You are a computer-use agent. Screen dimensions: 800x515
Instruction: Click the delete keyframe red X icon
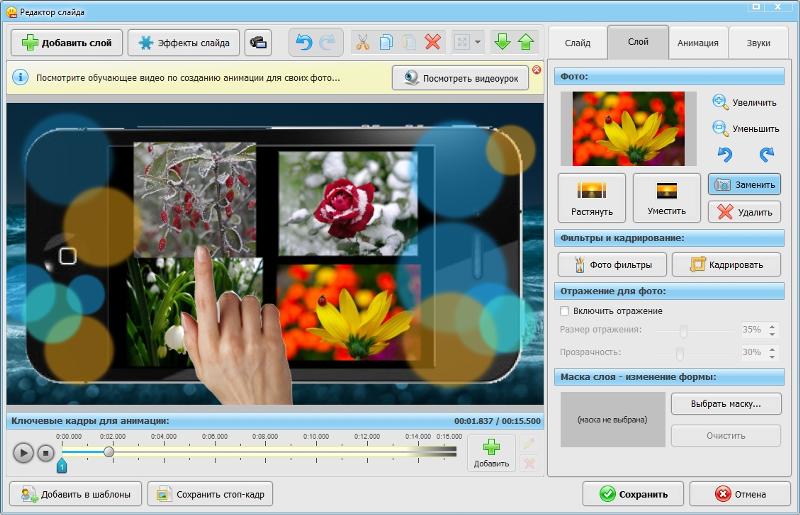tap(529, 463)
